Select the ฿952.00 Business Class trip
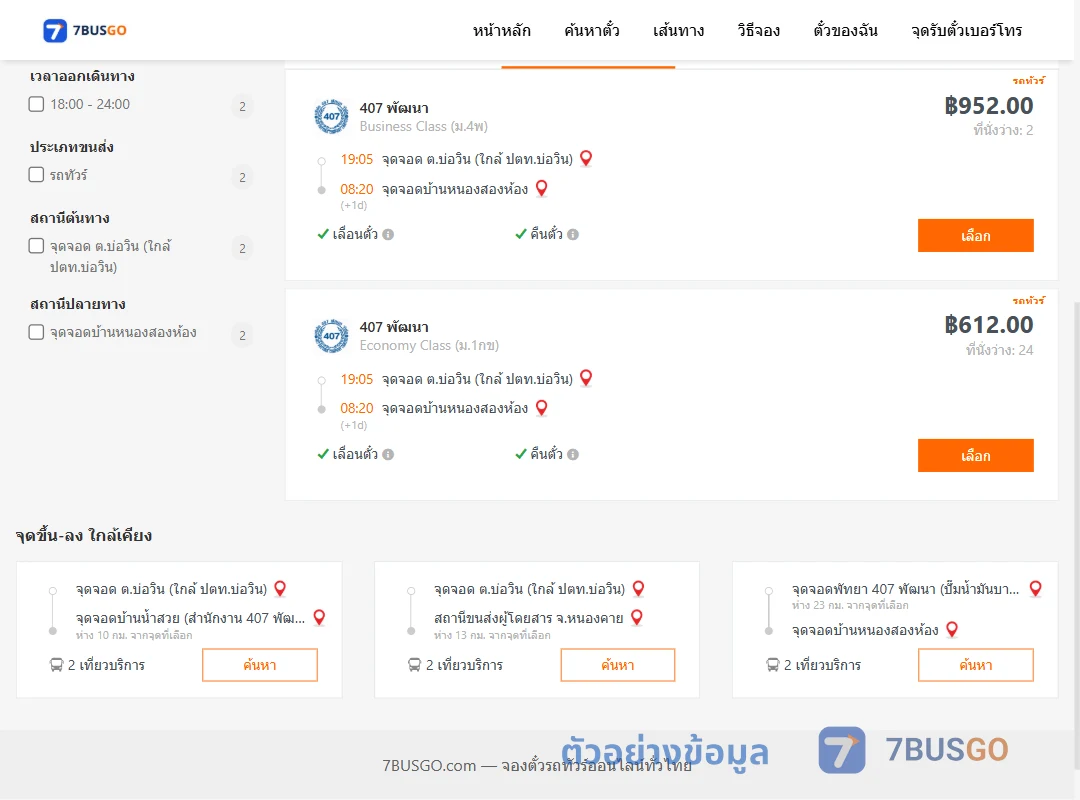 (x=975, y=236)
